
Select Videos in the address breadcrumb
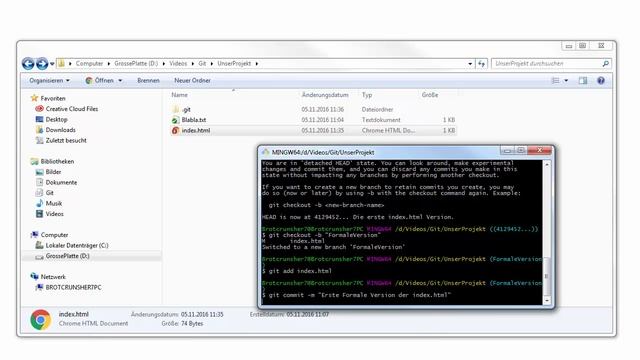[x=178, y=64]
